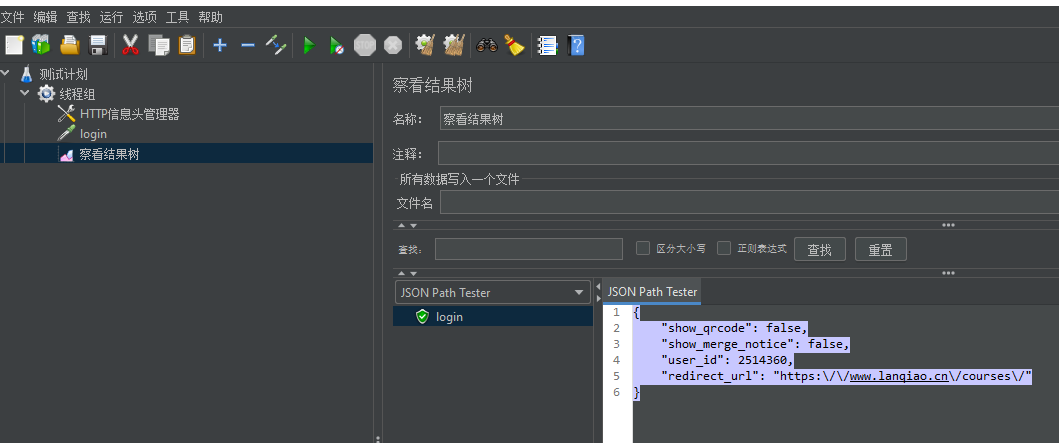Click the green shield icon beside login result

[x=423, y=316]
